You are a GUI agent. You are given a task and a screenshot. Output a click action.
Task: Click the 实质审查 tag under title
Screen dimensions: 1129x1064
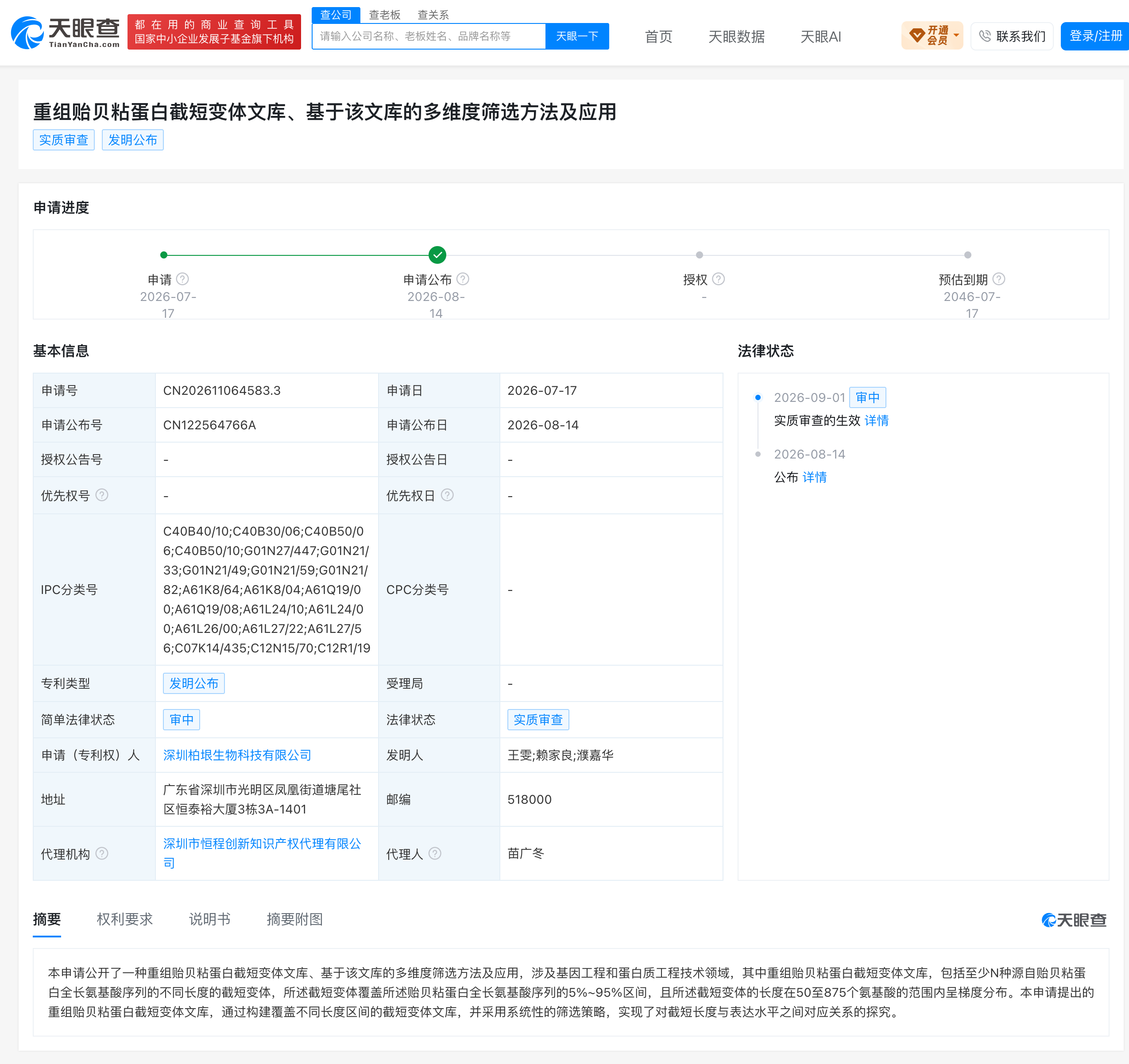point(64,140)
